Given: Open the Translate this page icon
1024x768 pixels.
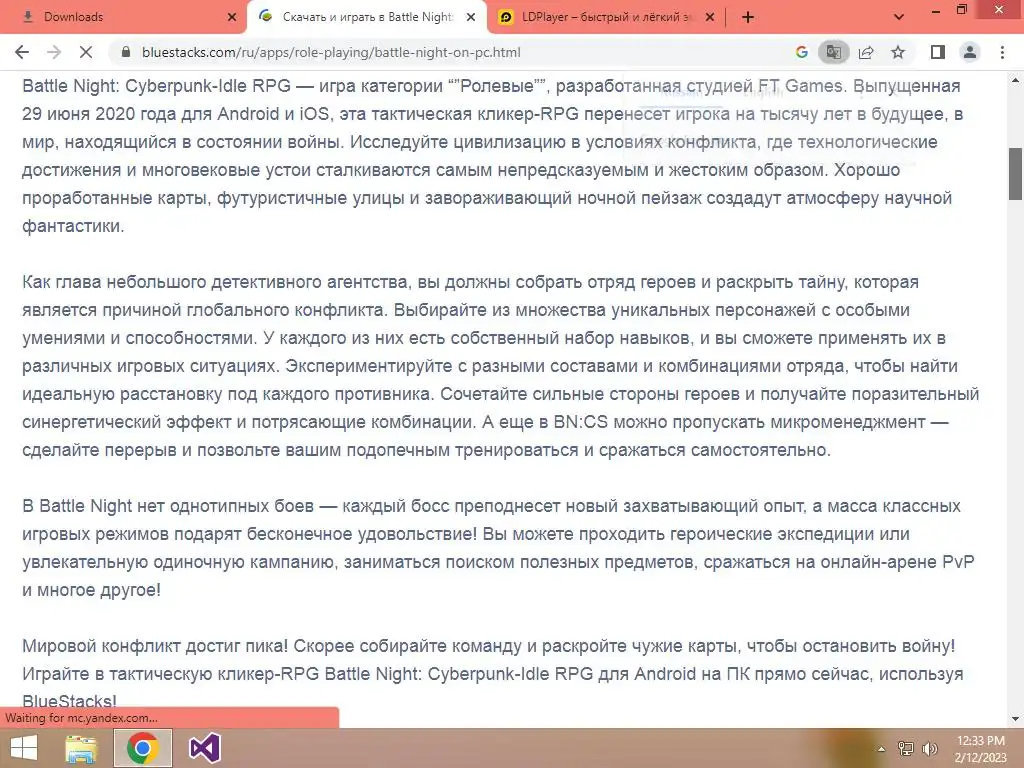Looking at the screenshot, I should [x=833, y=52].
